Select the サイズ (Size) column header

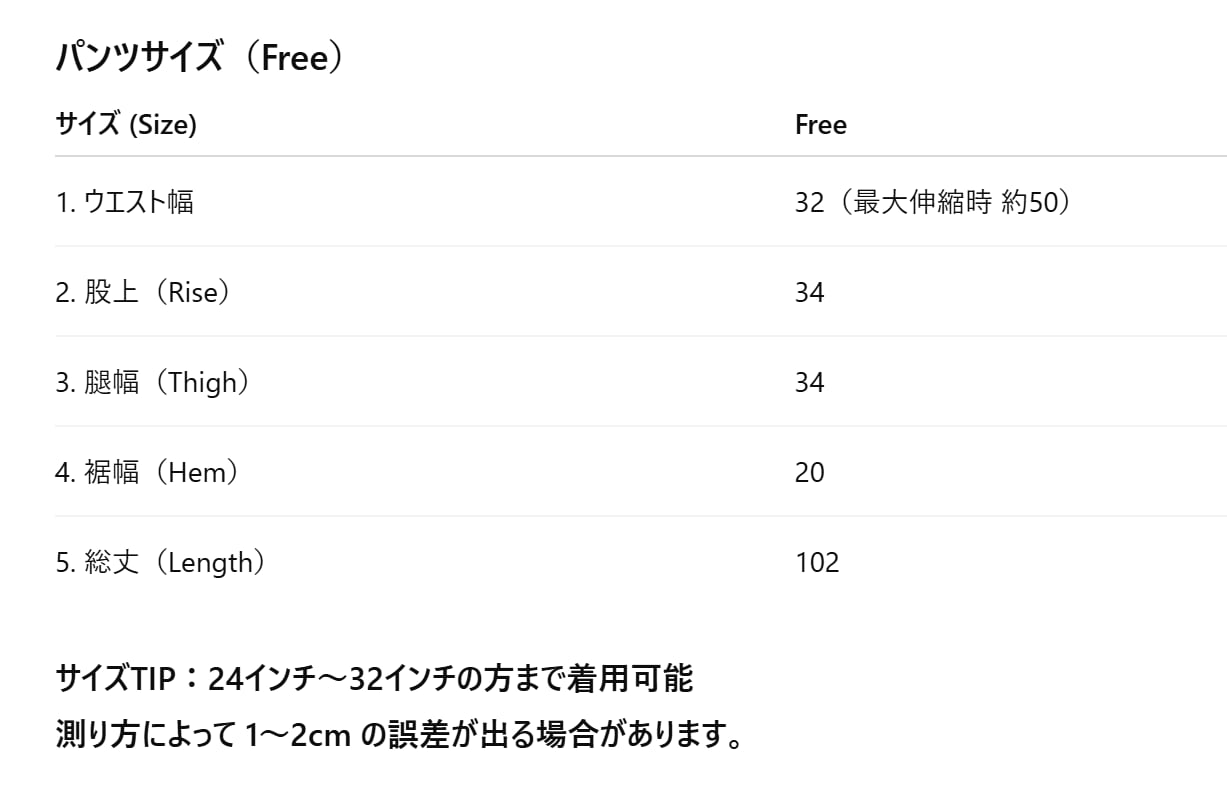point(126,125)
